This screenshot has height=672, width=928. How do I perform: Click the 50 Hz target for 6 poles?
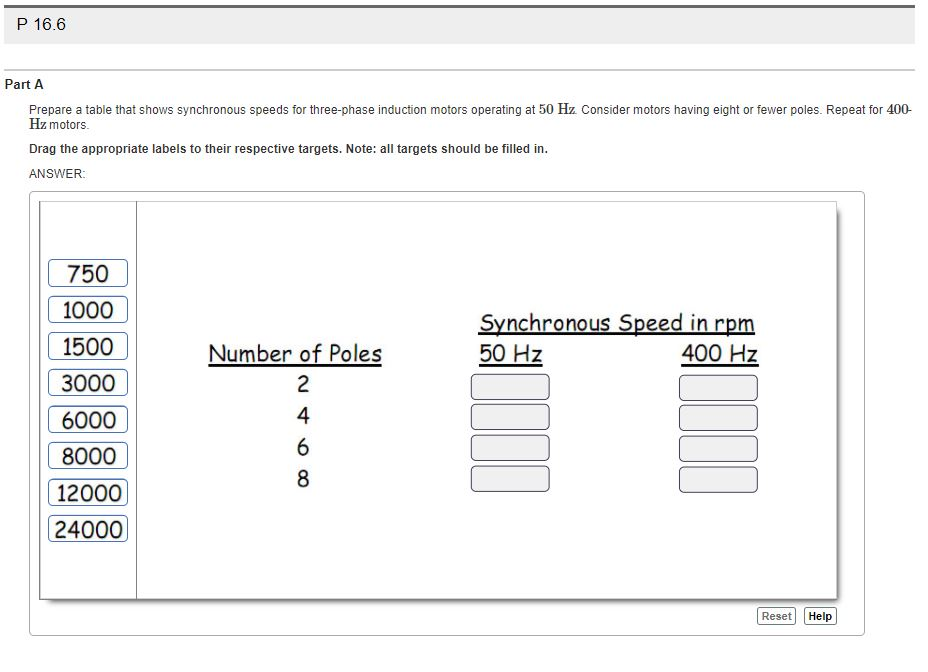point(509,448)
